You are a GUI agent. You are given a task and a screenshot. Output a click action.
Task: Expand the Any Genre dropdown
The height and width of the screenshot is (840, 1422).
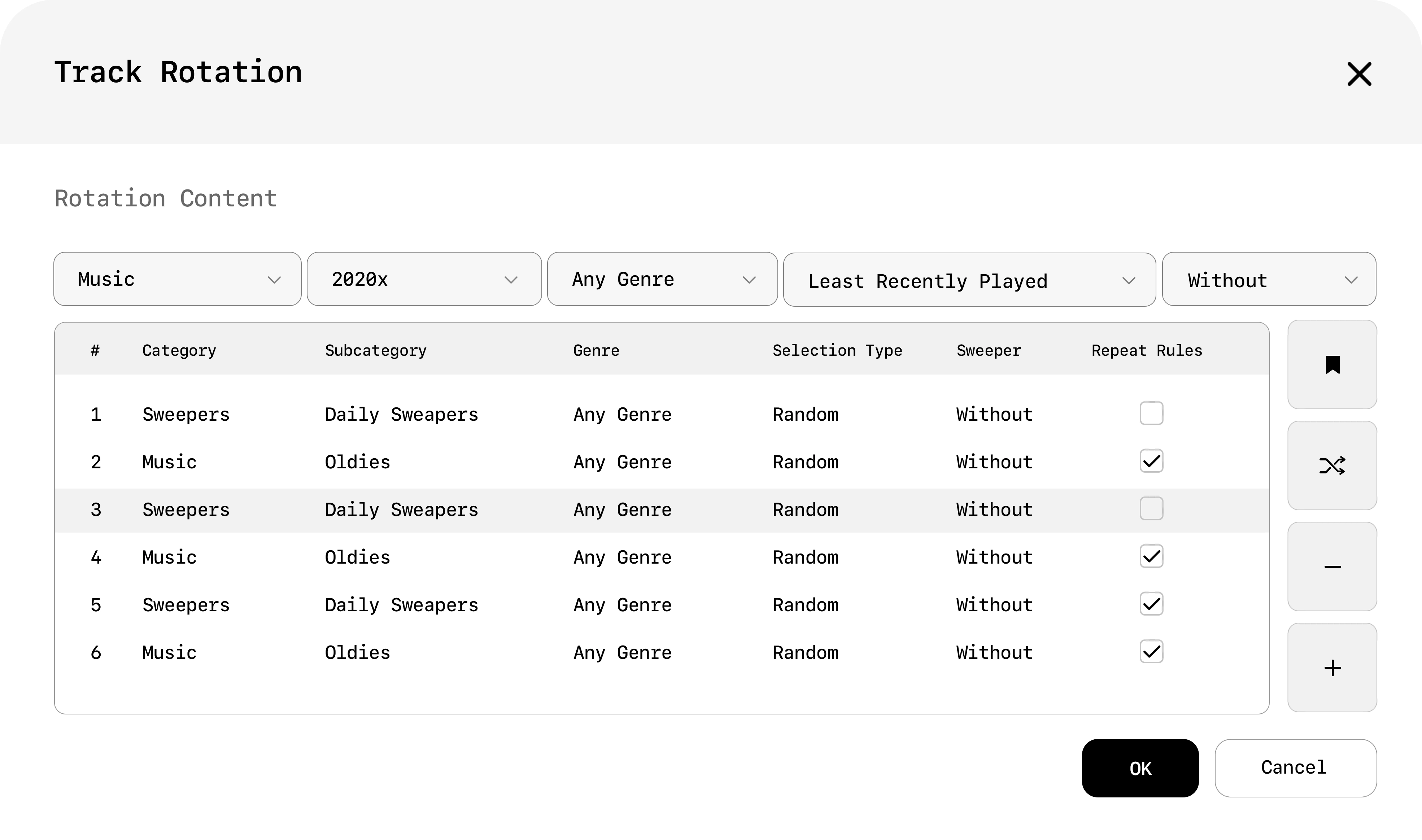click(x=662, y=279)
